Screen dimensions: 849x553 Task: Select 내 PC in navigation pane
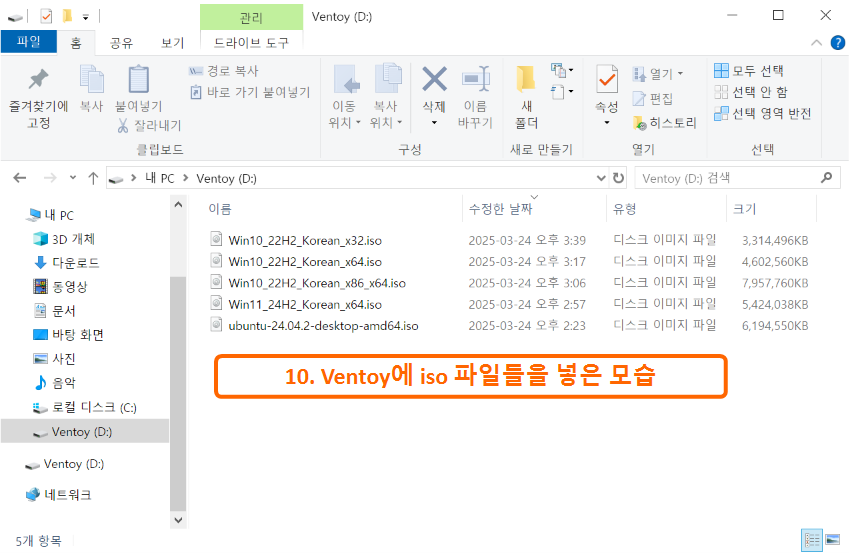coord(51,215)
